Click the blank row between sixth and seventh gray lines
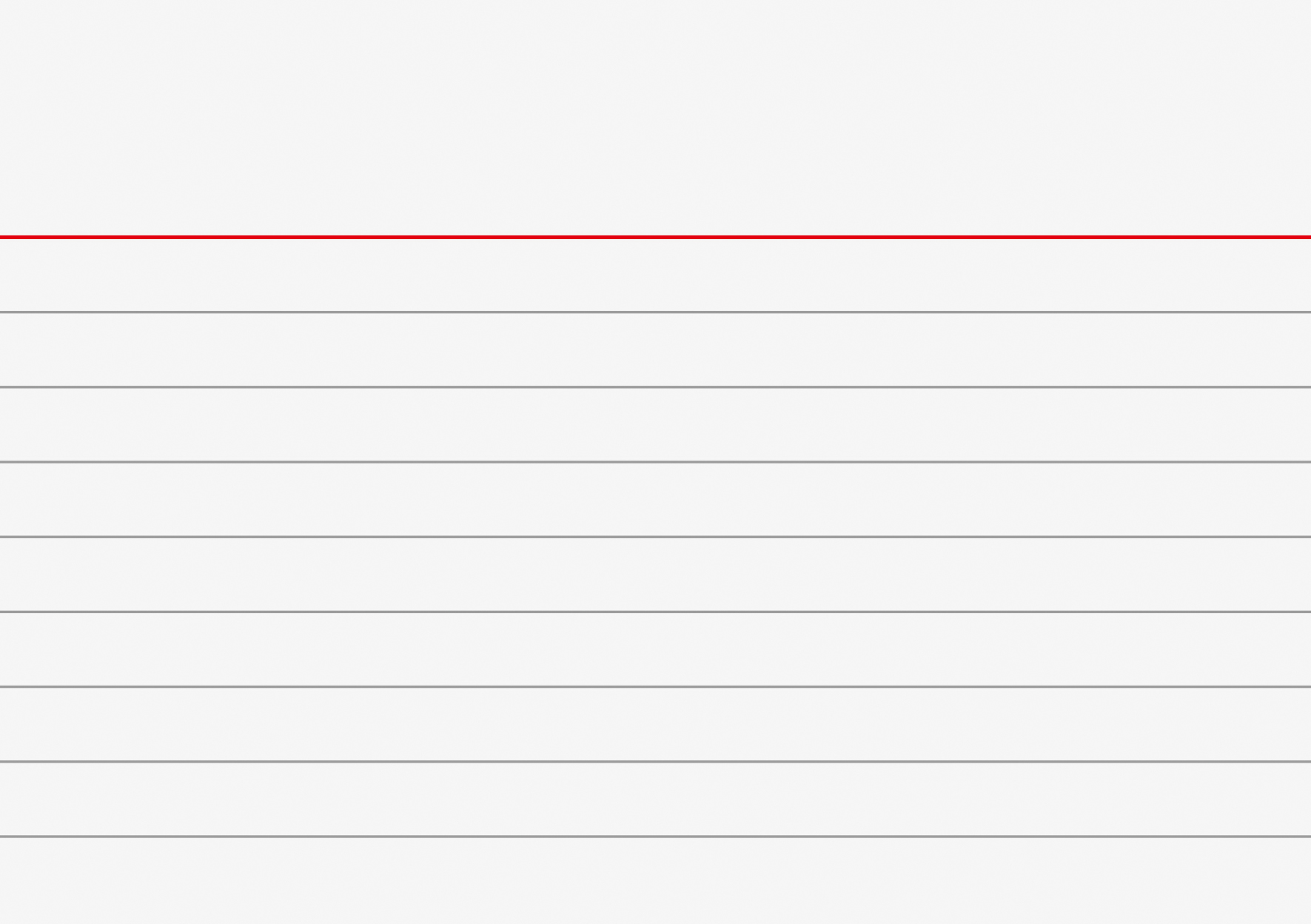 click(x=655, y=723)
